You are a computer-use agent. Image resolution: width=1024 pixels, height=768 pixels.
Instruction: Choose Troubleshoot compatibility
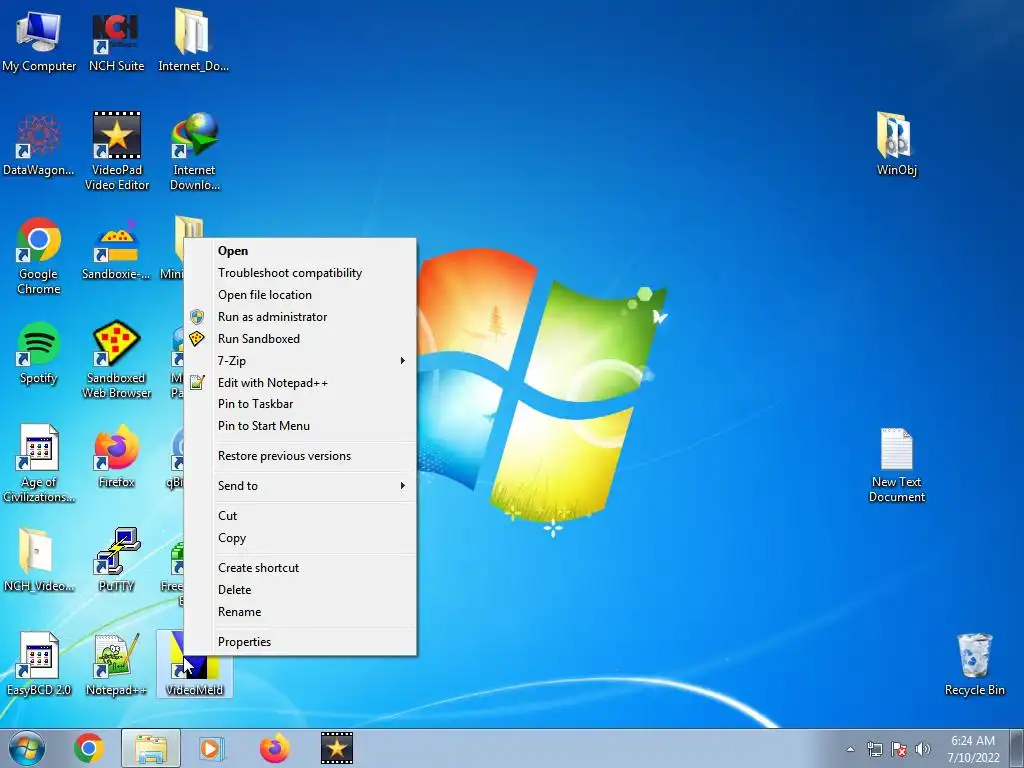301,273
